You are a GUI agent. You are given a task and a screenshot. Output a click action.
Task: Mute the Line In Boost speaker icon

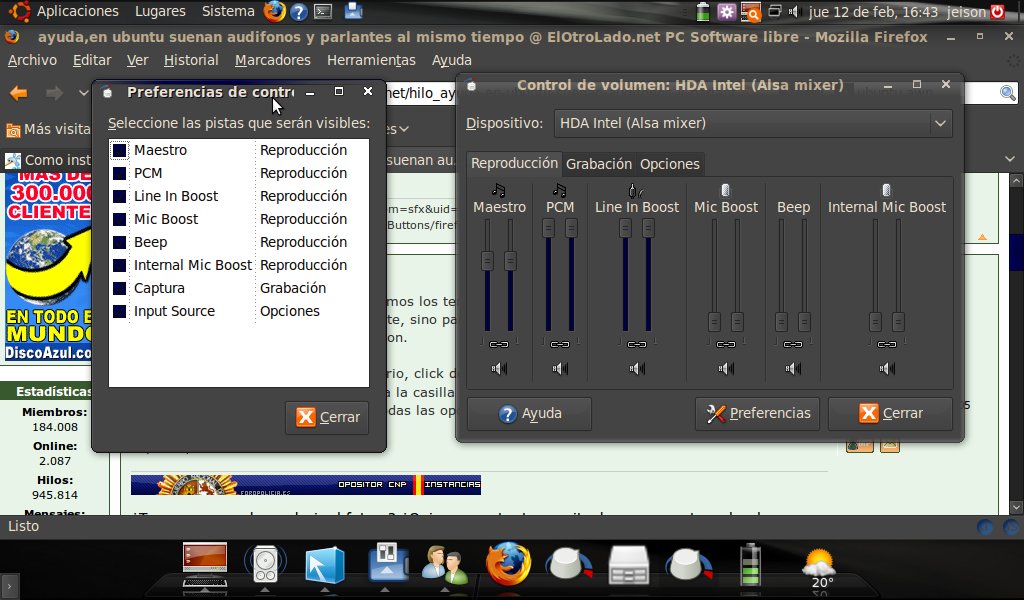(x=637, y=369)
